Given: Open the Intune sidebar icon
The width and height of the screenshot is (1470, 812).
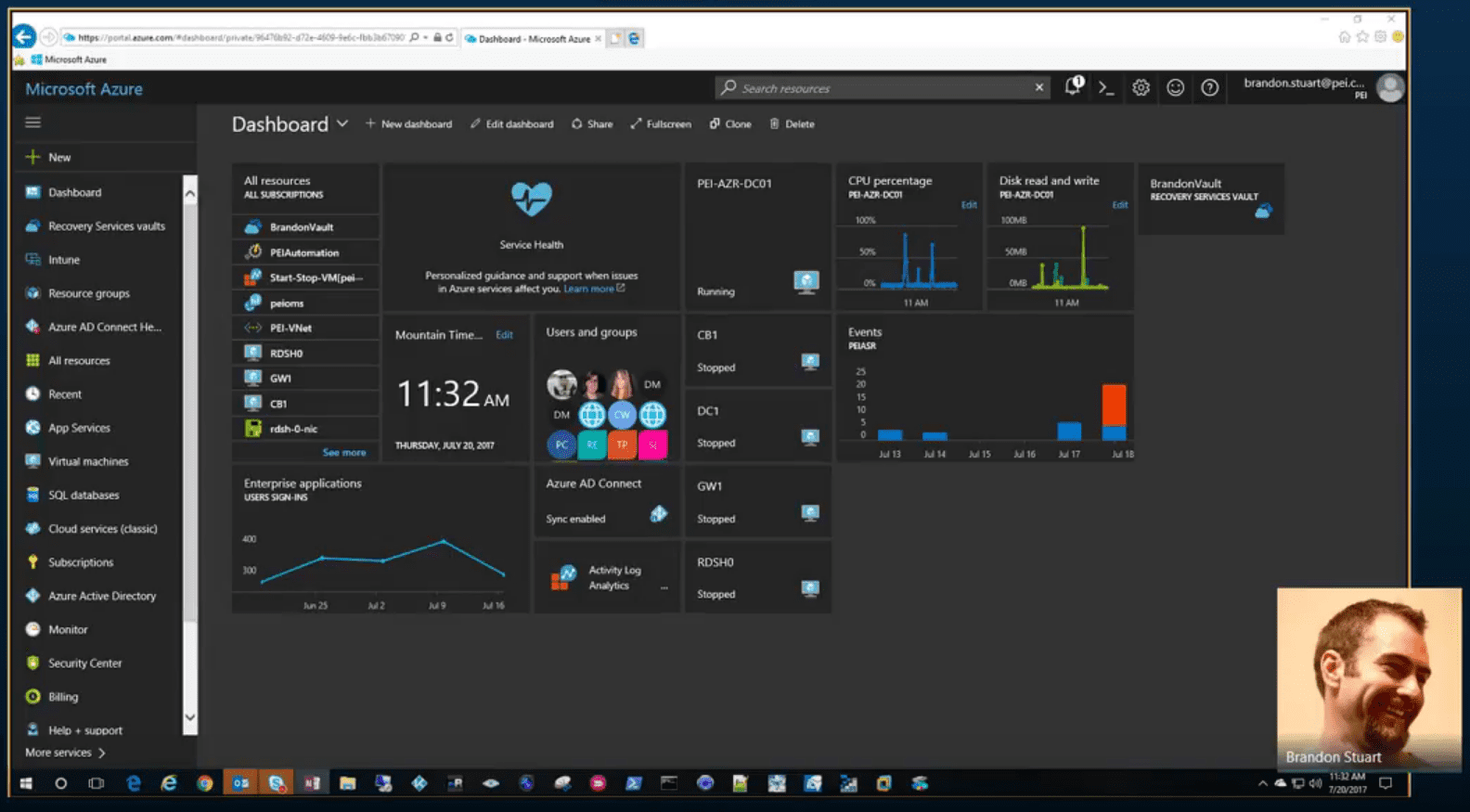Looking at the screenshot, I should (x=32, y=260).
